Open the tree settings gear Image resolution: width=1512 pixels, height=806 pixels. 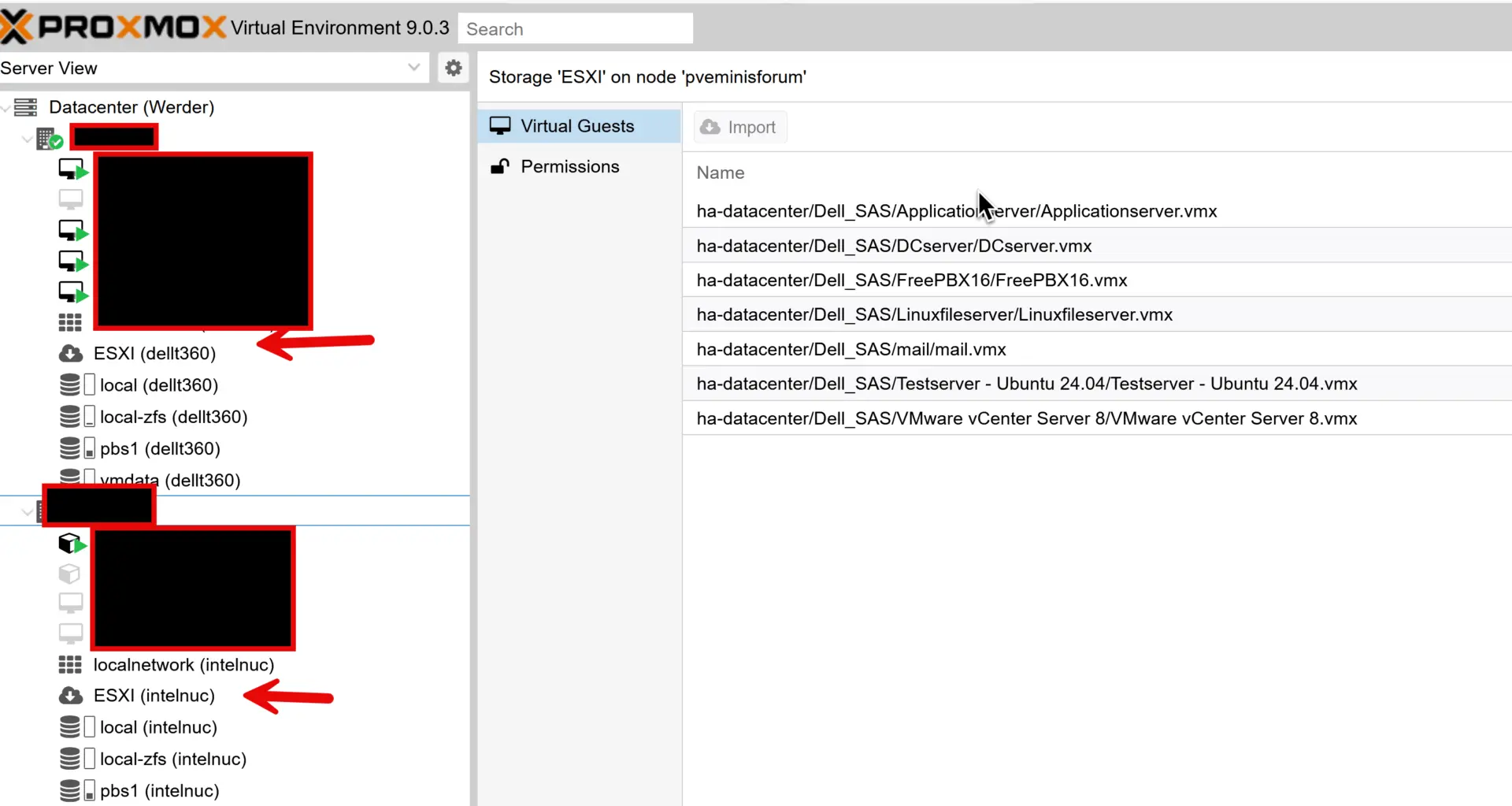(453, 68)
